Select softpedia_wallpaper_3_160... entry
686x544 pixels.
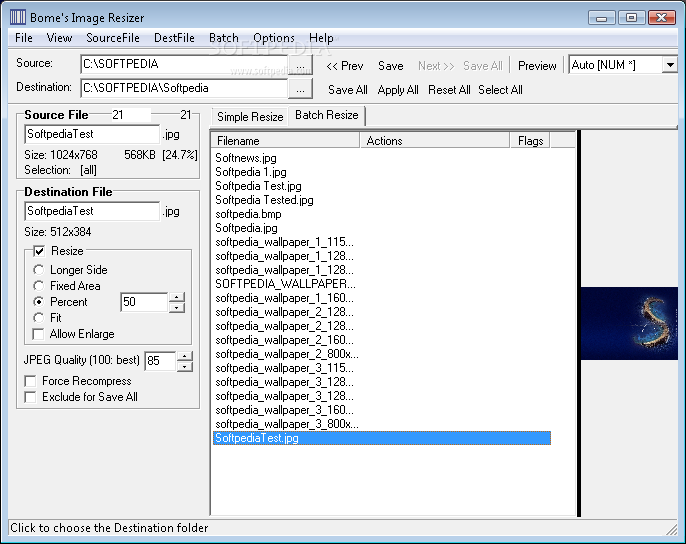point(285,410)
